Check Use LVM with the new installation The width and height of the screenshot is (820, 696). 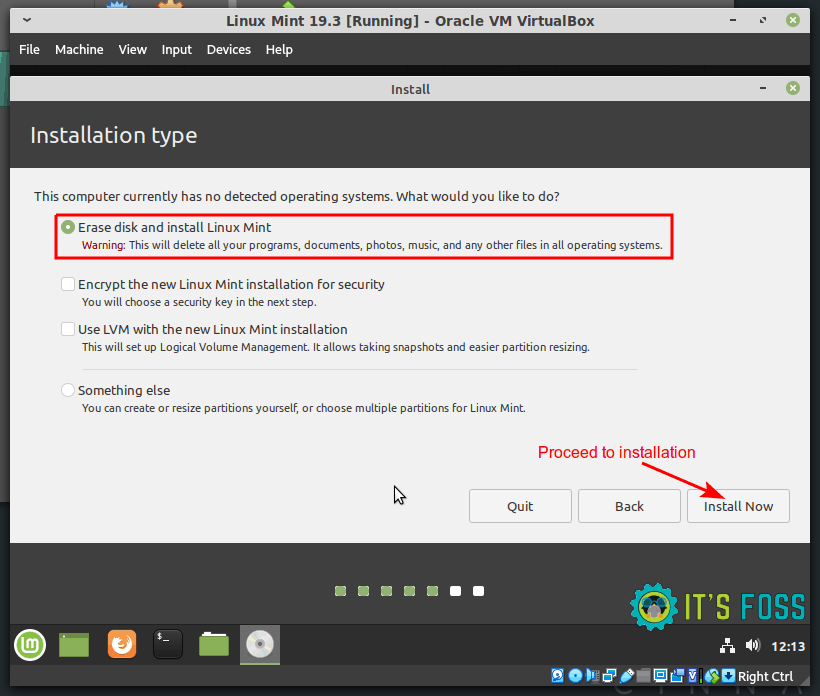pos(68,329)
